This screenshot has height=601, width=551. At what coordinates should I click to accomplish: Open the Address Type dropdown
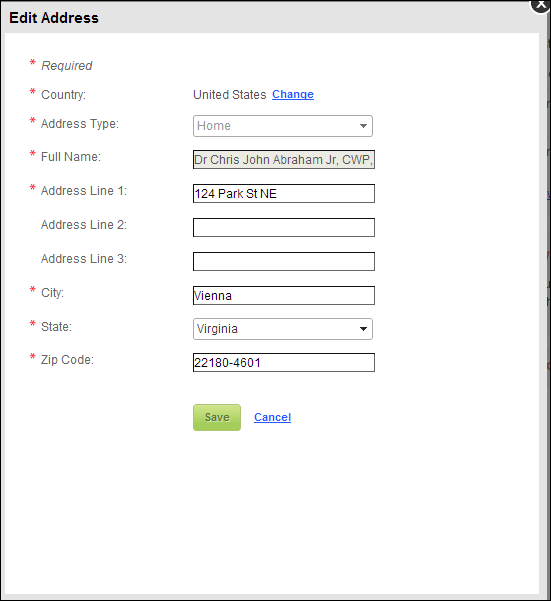(283, 126)
